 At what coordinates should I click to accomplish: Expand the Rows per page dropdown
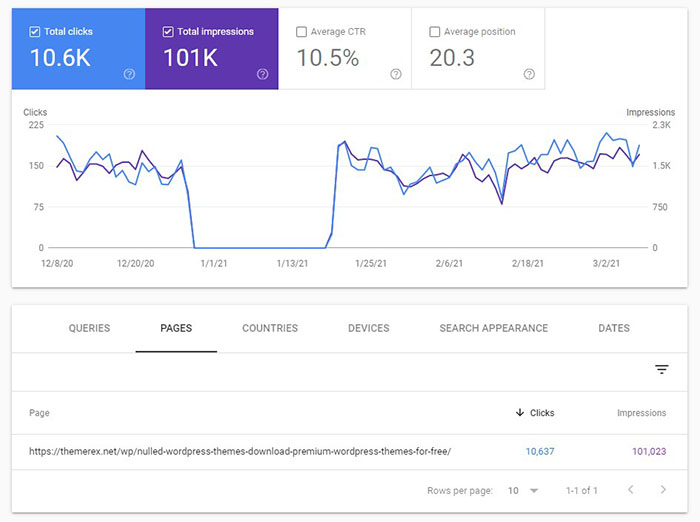(520, 491)
